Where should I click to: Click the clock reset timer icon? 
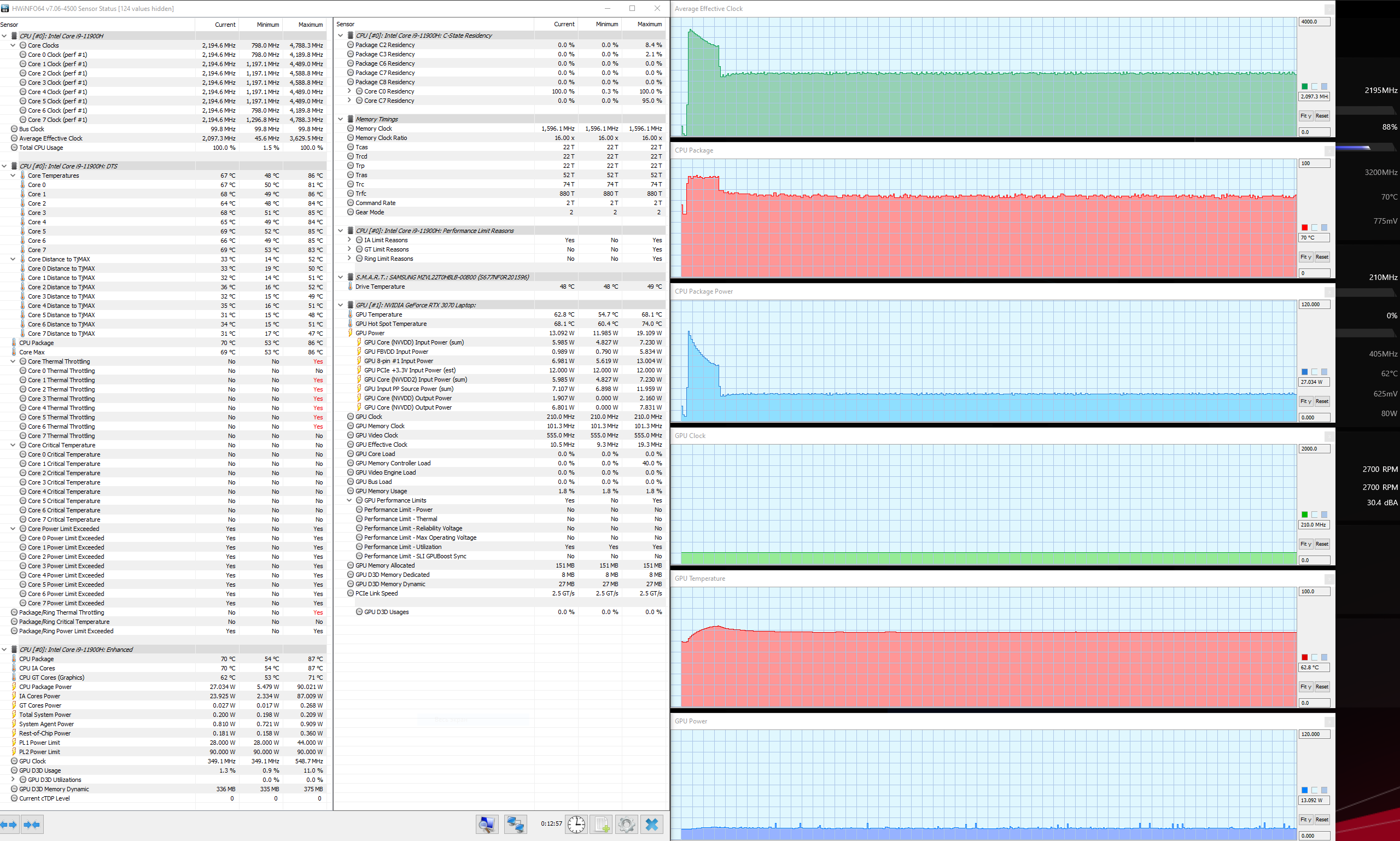(x=576, y=824)
